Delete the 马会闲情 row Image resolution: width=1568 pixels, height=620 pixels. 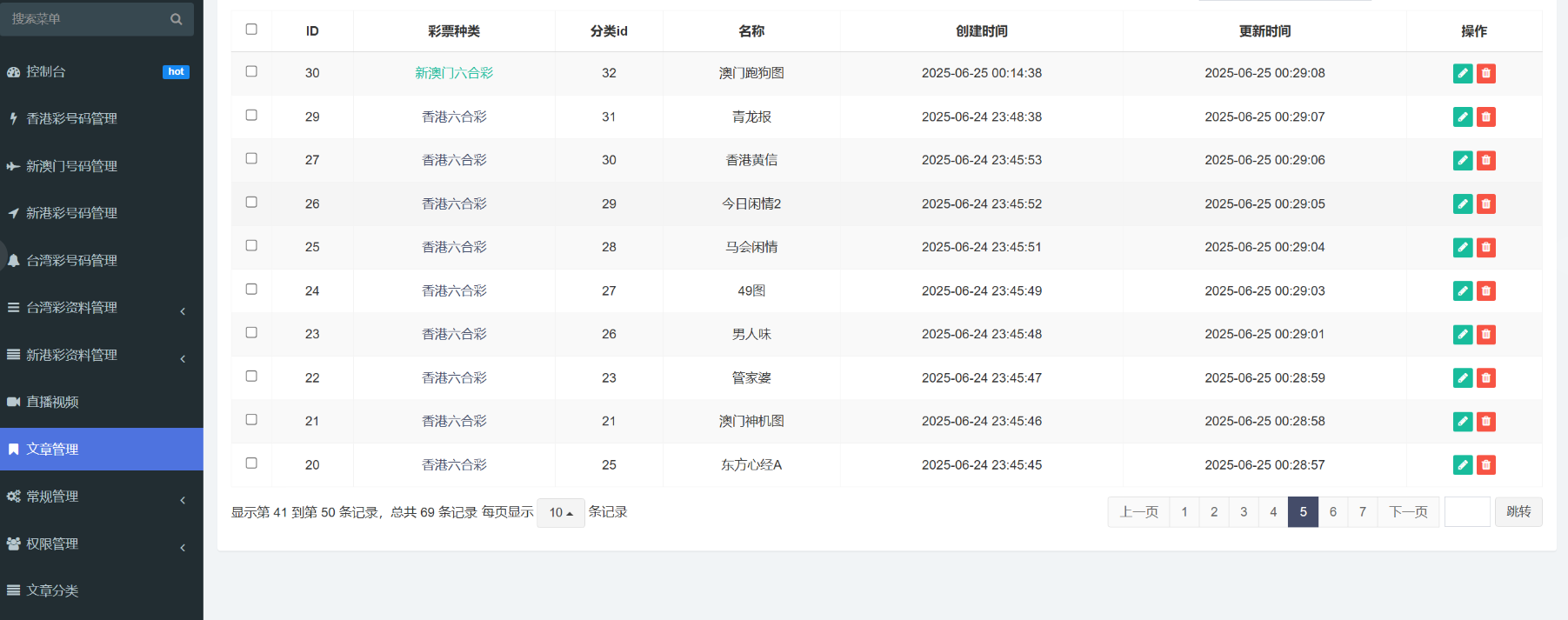1486,247
